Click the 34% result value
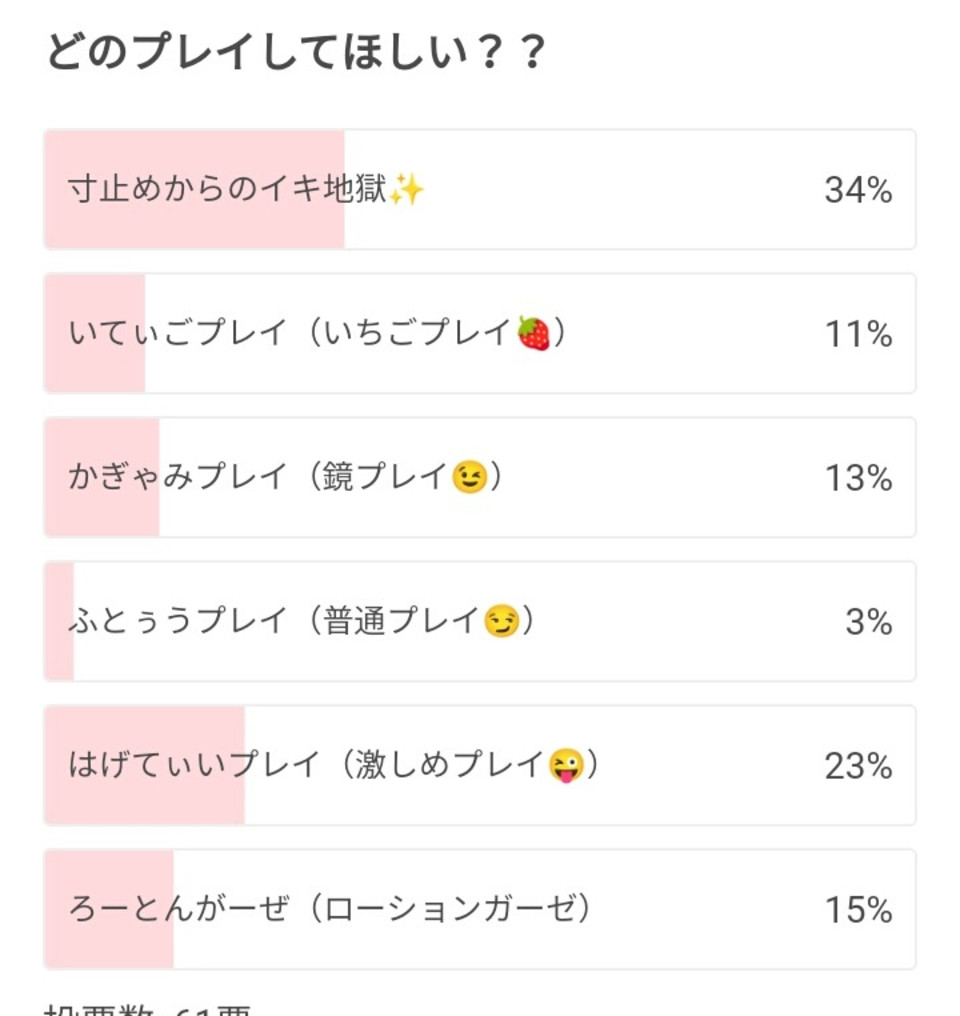Viewport: 960px width, 1016px height. 858,190
